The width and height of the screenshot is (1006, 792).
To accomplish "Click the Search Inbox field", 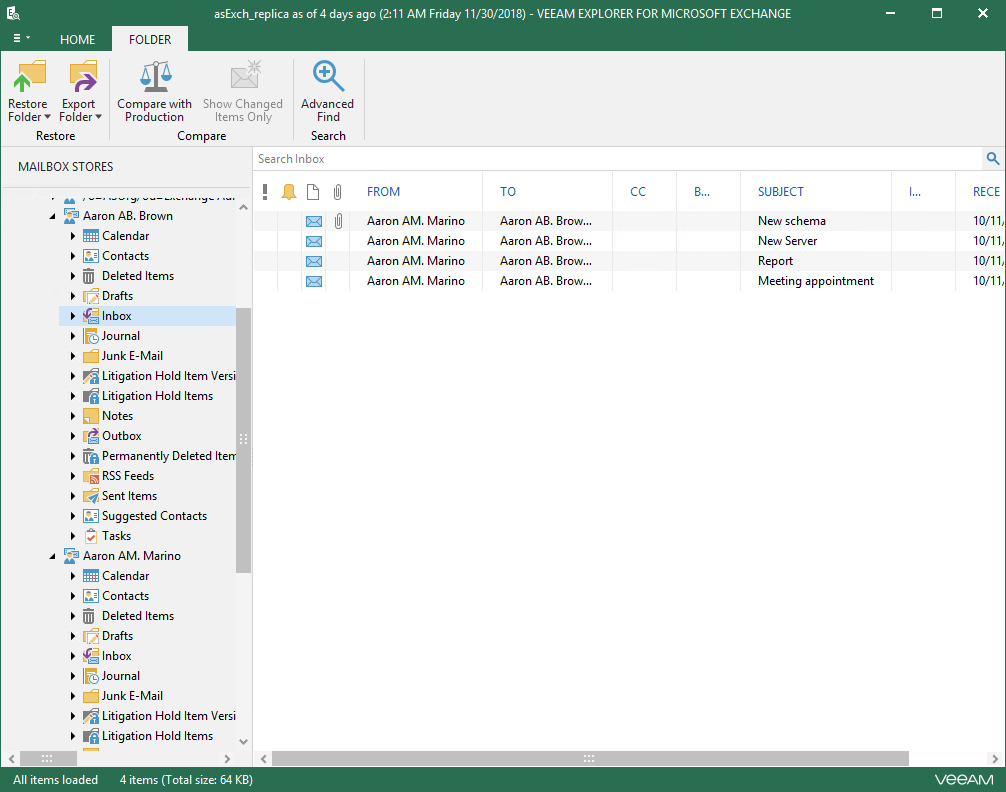I will point(618,159).
